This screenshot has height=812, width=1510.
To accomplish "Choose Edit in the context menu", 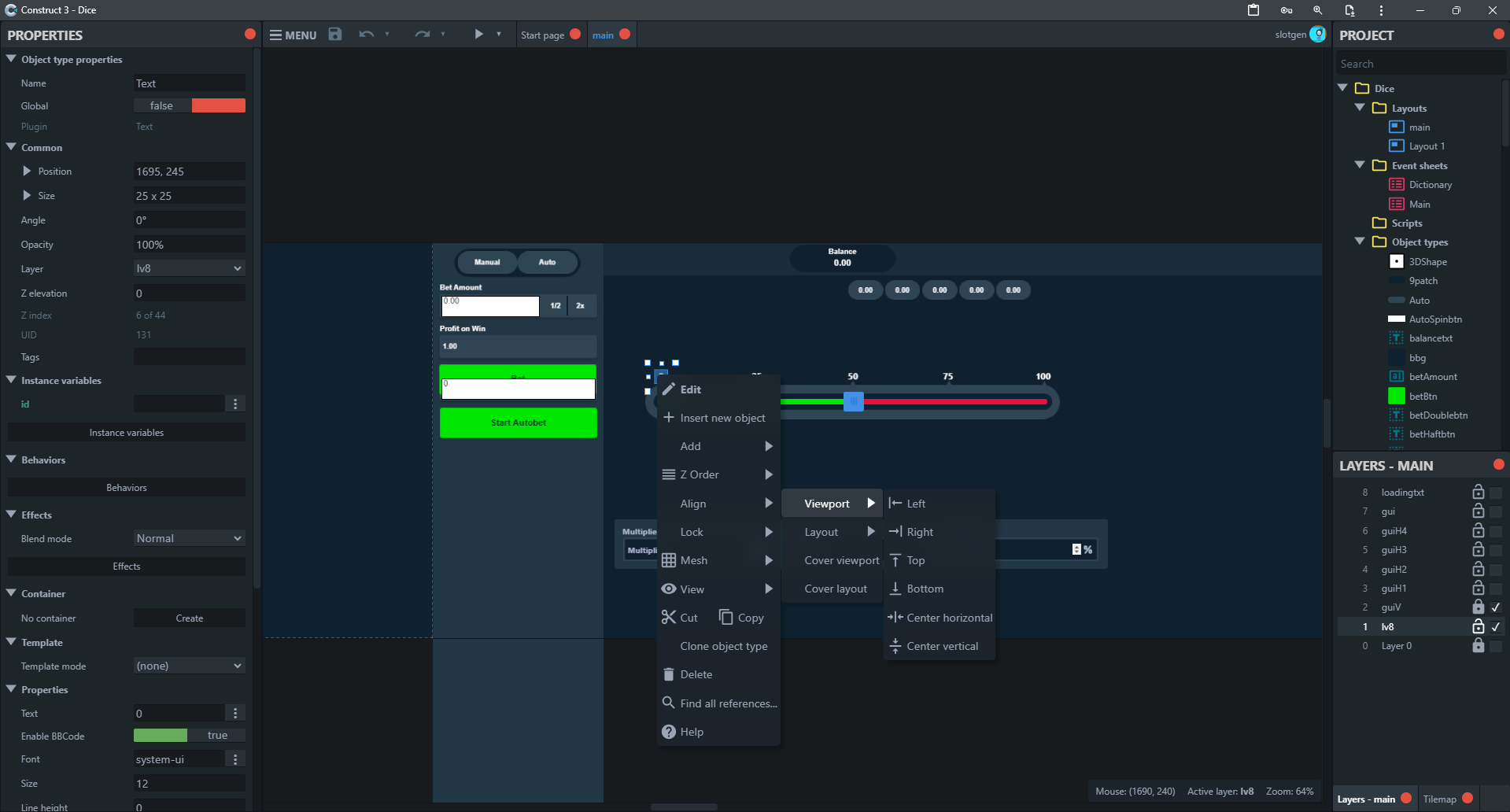I will 718,389.
